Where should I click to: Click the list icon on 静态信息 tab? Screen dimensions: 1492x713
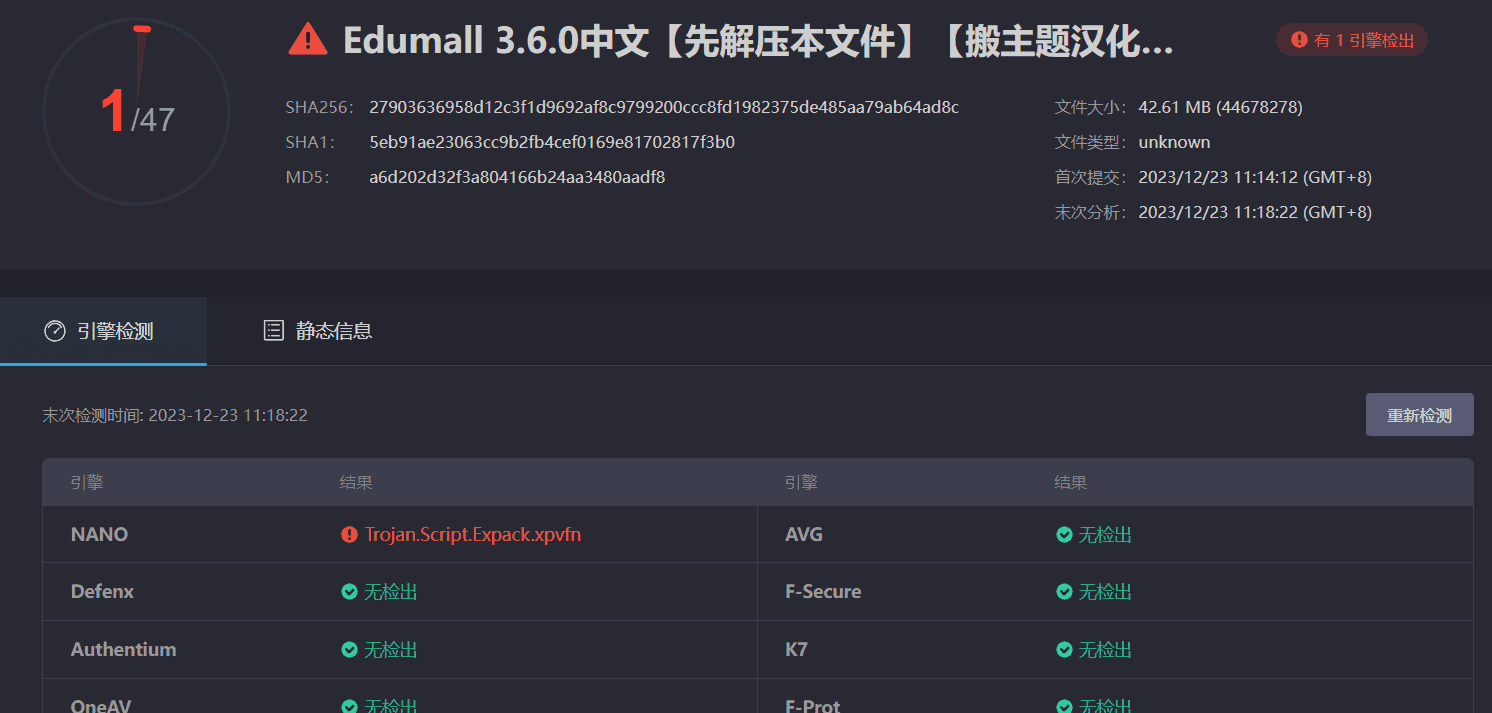click(273, 331)
